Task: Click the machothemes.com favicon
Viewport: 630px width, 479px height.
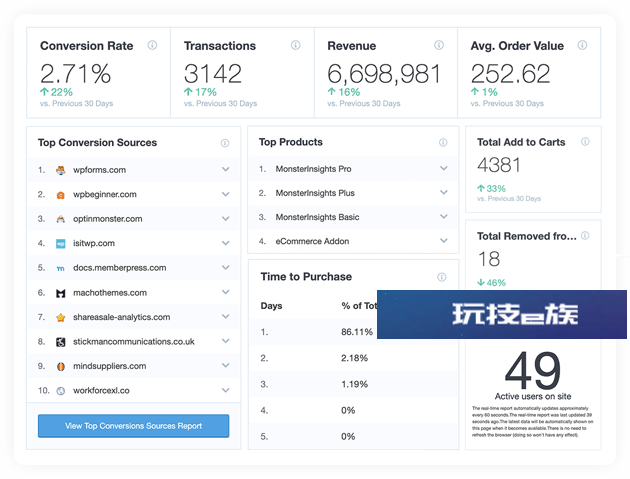Action: (x=61, y=293)
